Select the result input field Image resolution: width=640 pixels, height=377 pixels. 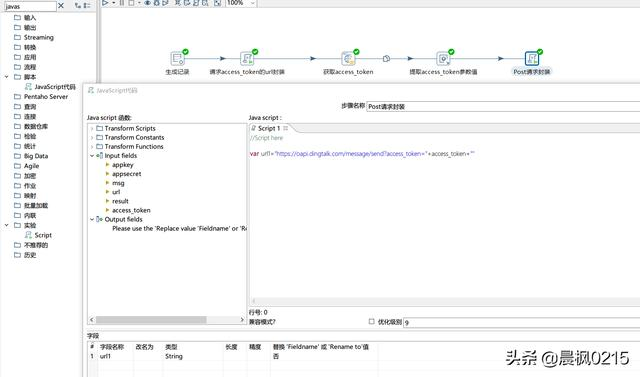[x=120, y=201]
